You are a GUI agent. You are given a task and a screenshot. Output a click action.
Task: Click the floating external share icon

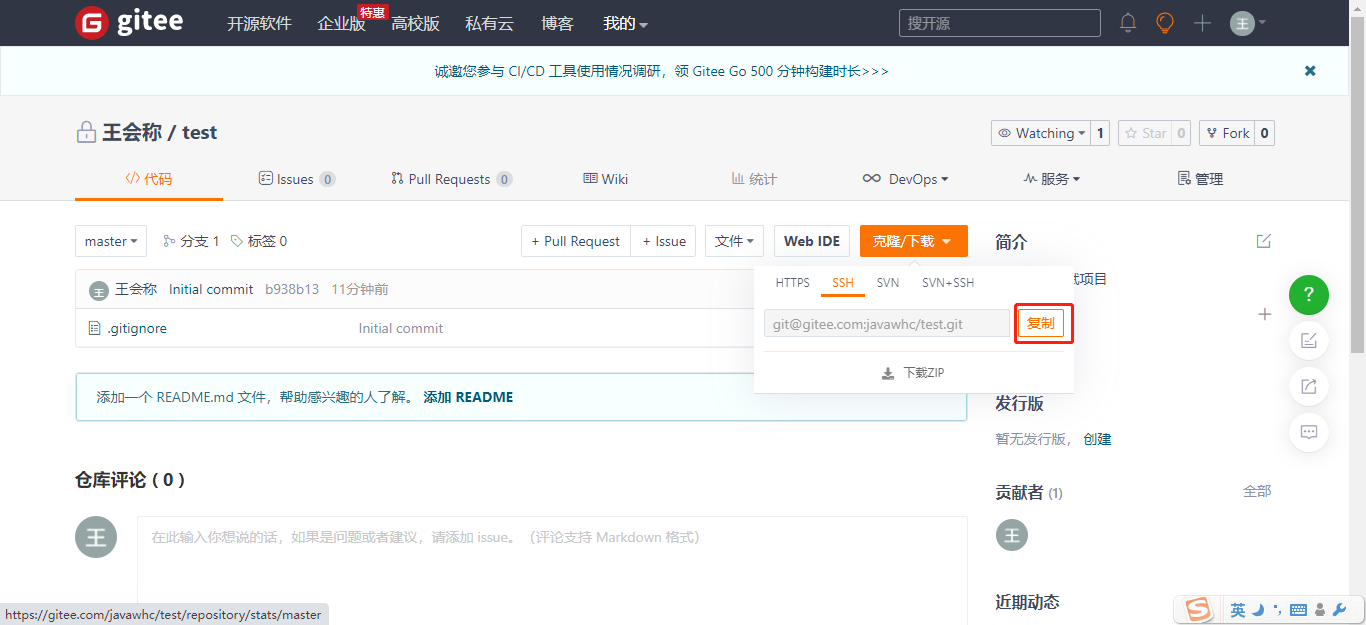(x=1309, y=387)
